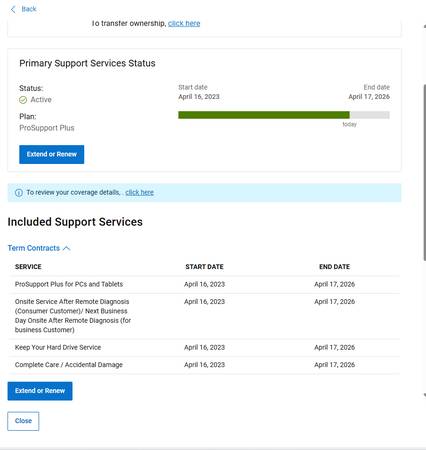The width and height of the screenshot is (426, 450).
Task: Click the green Active status check icon
Action: pyautogui.click(x=23, y=100)
